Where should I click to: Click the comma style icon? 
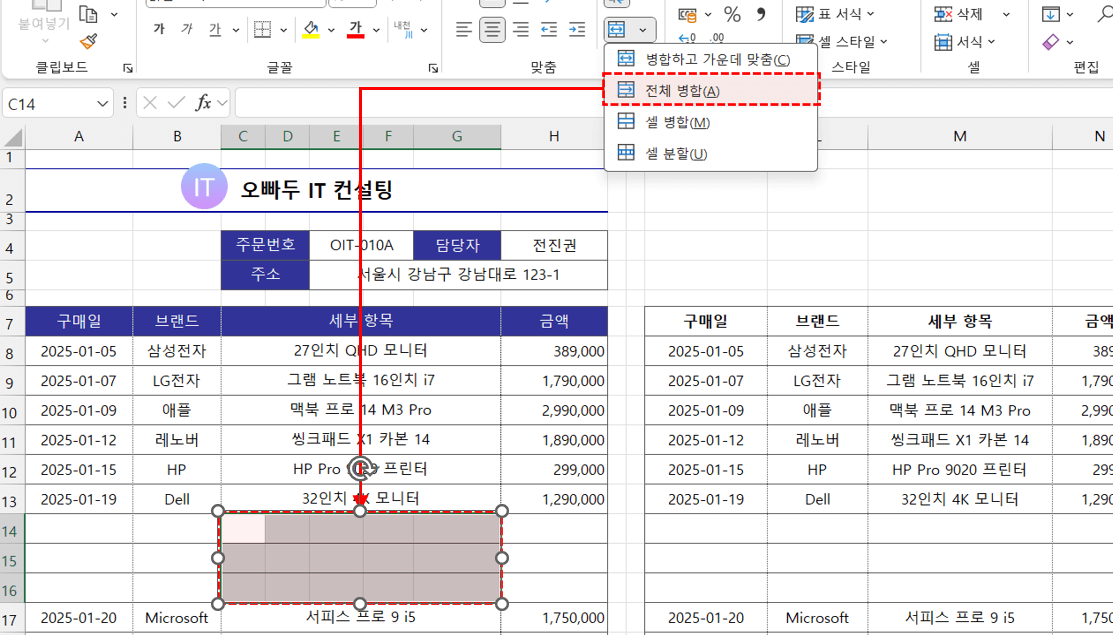click(x=760, y=15)
